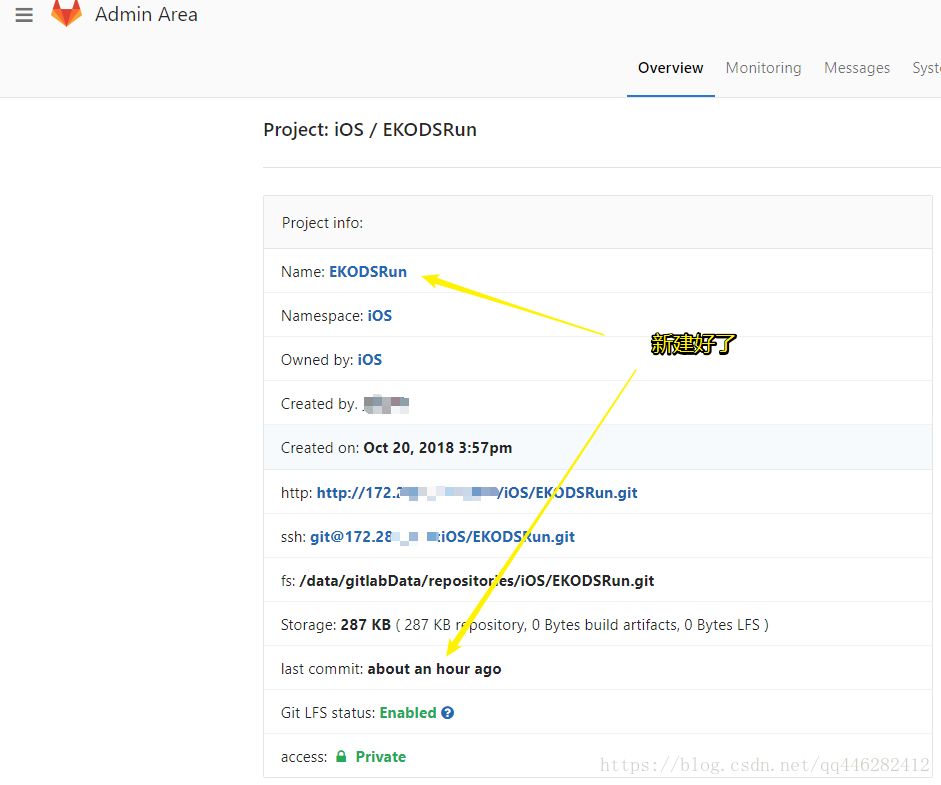Open the Git LFS help question icon

[446, 712]
